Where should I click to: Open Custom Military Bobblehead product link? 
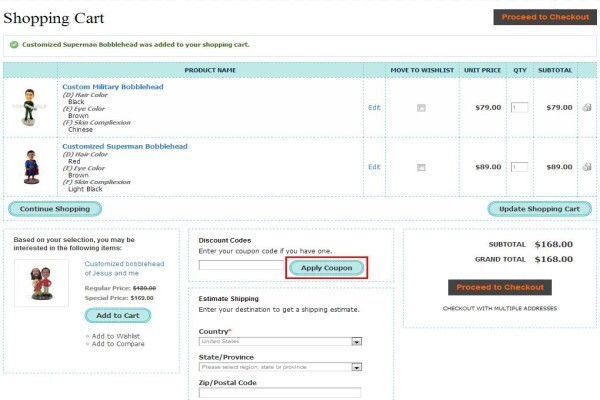[113, 87]
